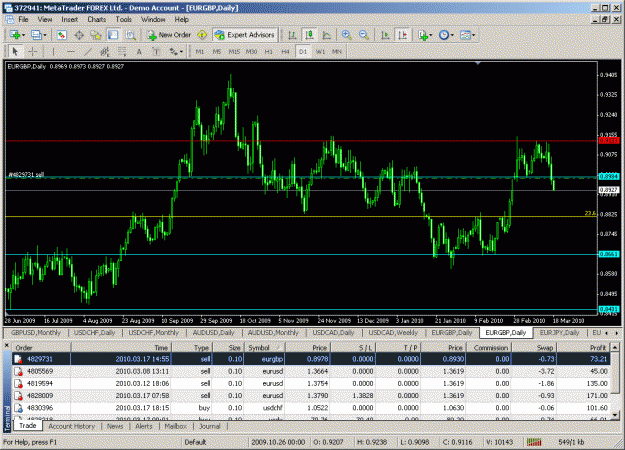
Task: Toggle the D1 daily timeframe button
Action: [303, 51]
